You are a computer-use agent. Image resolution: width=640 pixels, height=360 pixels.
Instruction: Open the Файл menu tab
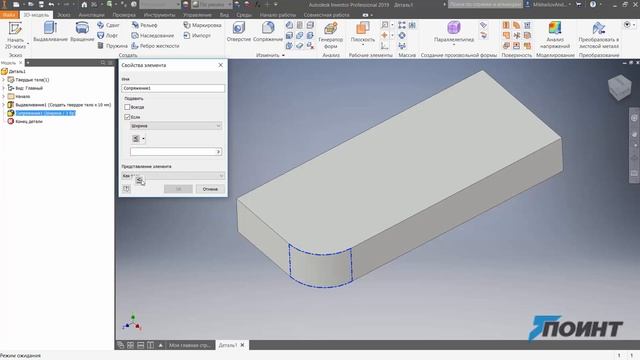point(9,15)
